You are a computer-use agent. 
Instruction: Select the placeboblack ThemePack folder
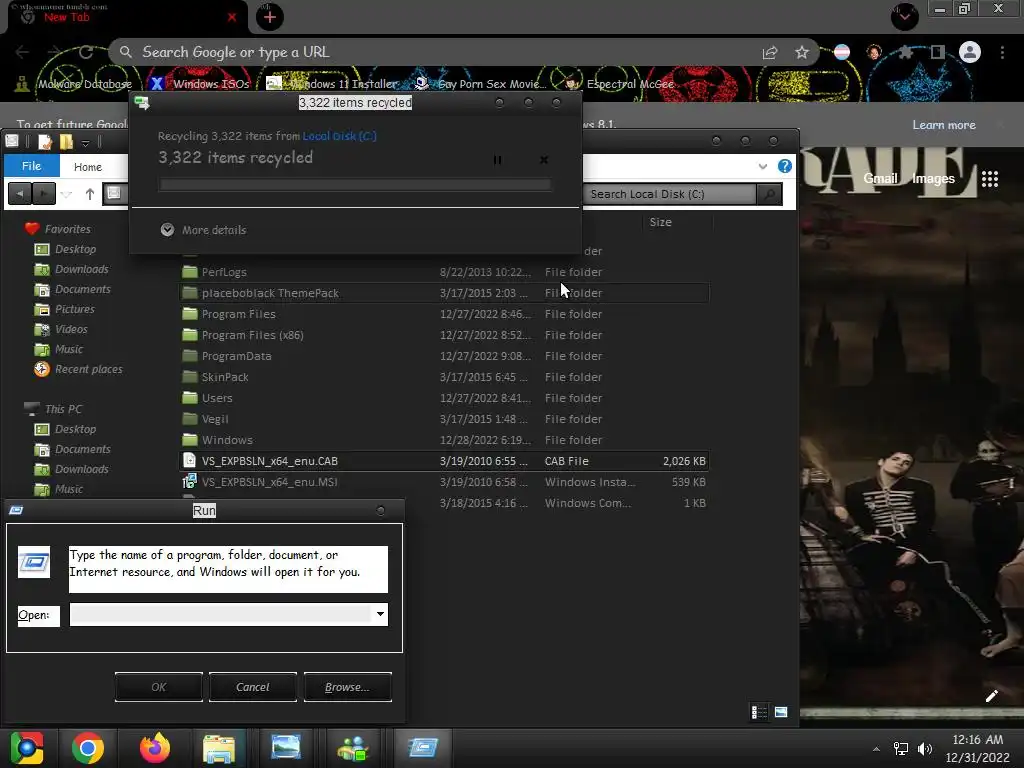tap(444, 293)
